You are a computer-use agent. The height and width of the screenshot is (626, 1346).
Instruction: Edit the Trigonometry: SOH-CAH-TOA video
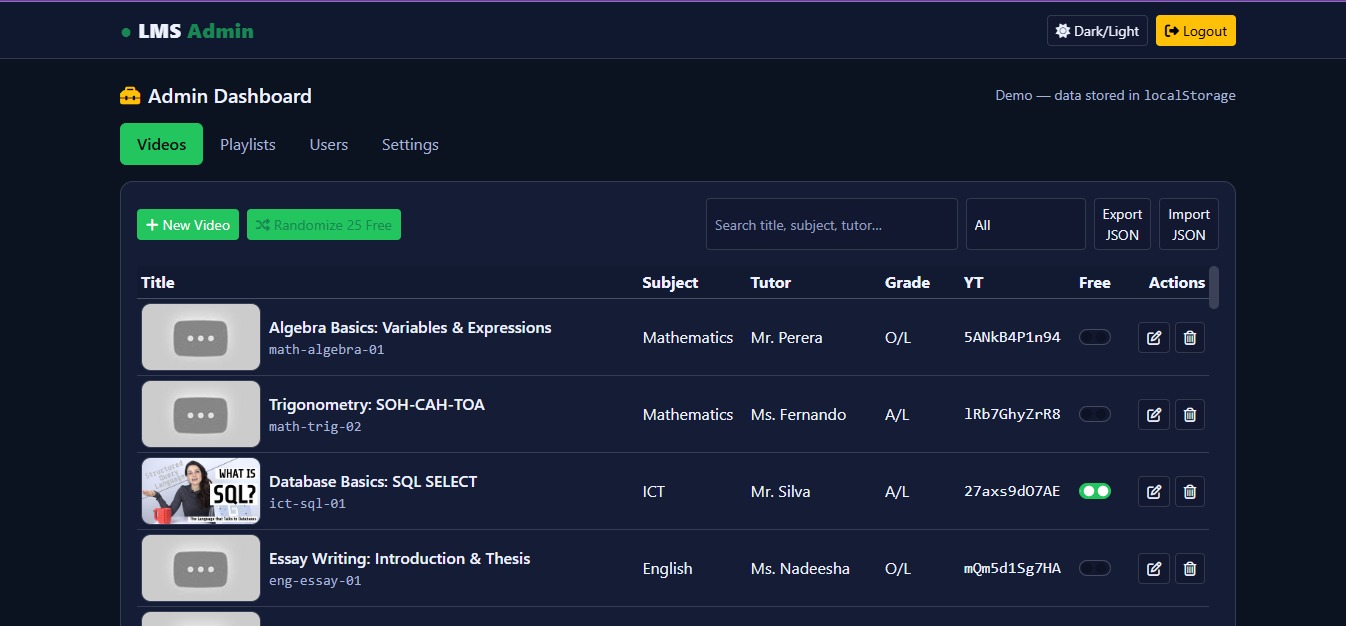(1153, 414)
